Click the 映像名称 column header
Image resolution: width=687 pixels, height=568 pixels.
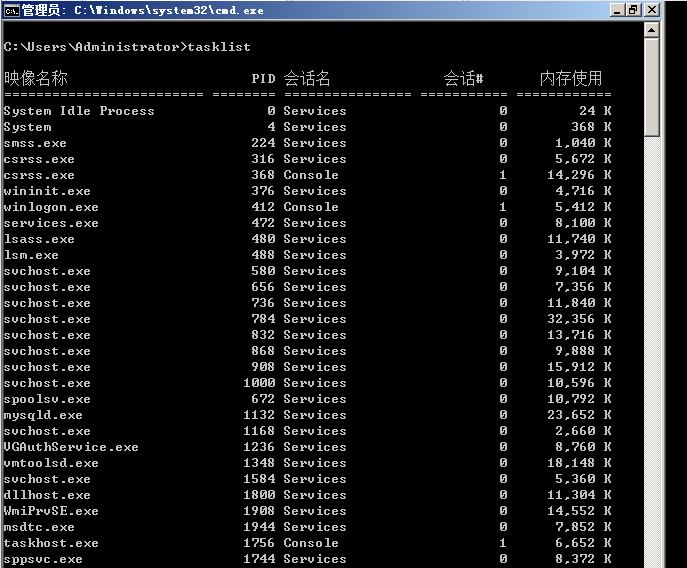[x=36, y=78]
